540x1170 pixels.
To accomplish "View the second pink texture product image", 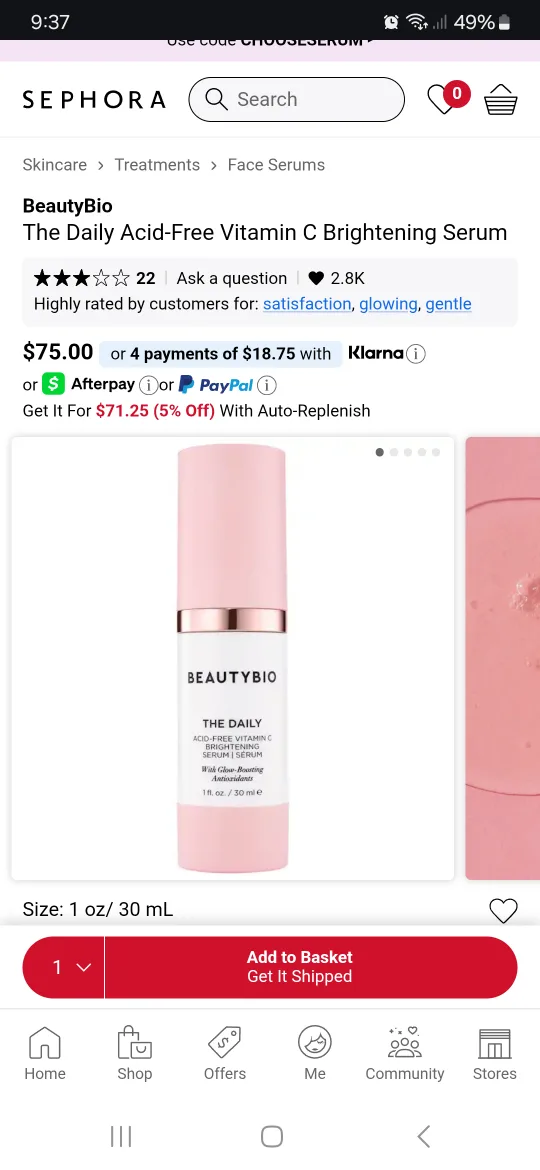I will click(503, 658).
